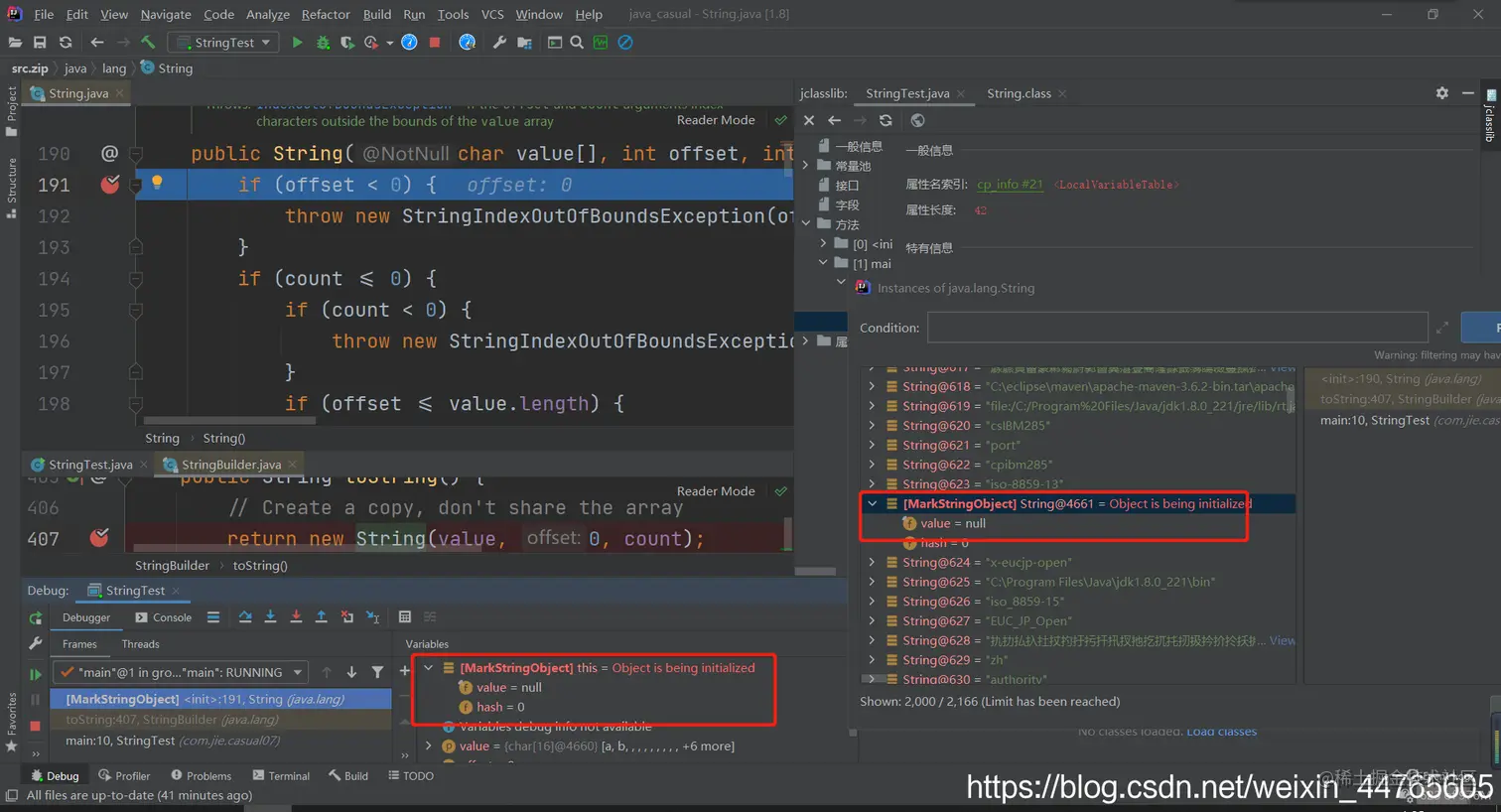Stop the process with the toolbar's red square
This screenshot has width=1501, height=812.
[434, 43]
